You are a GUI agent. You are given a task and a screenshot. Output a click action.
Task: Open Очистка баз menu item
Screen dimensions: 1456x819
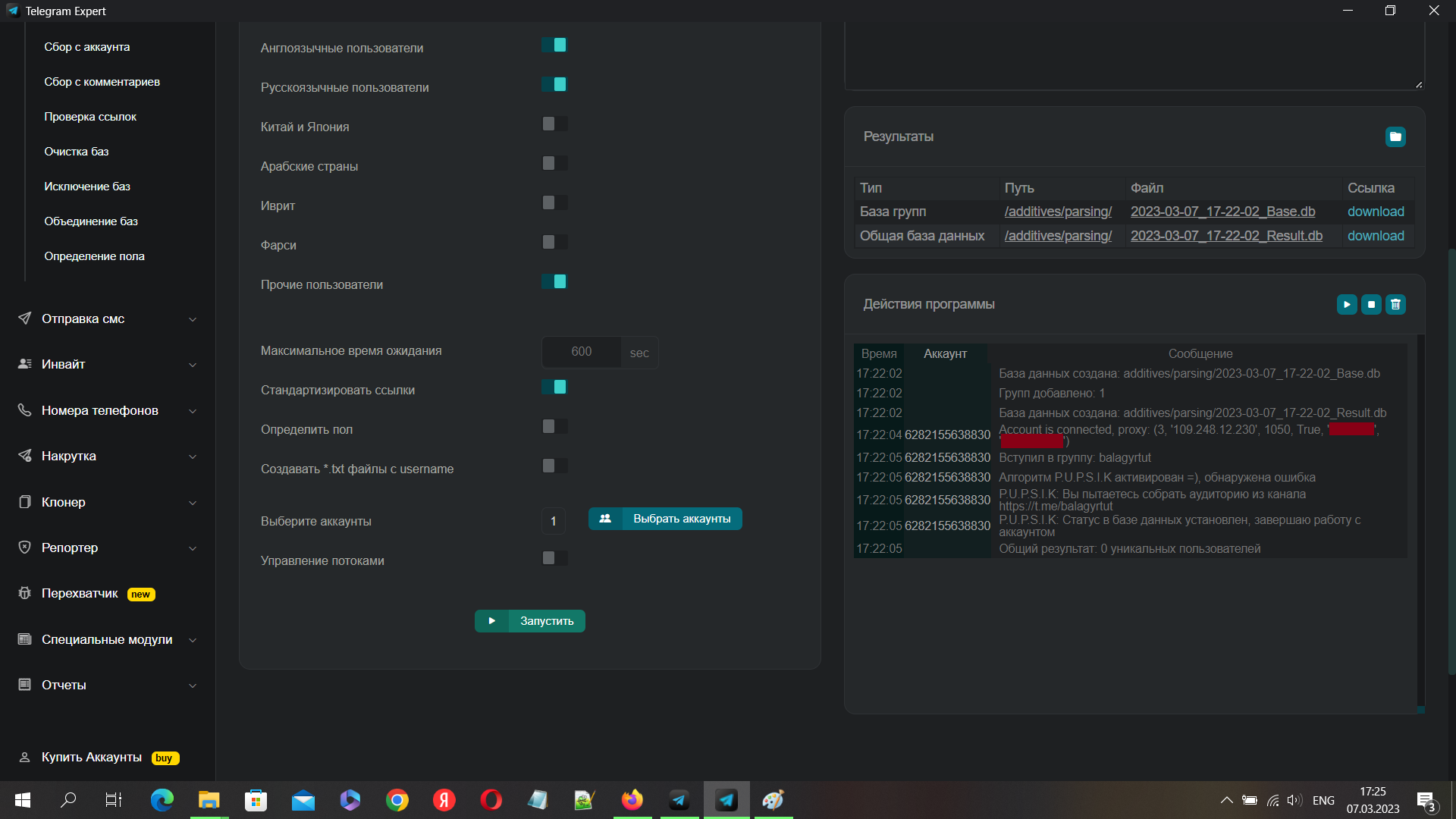pyautogui.click(x=77, y=152)
